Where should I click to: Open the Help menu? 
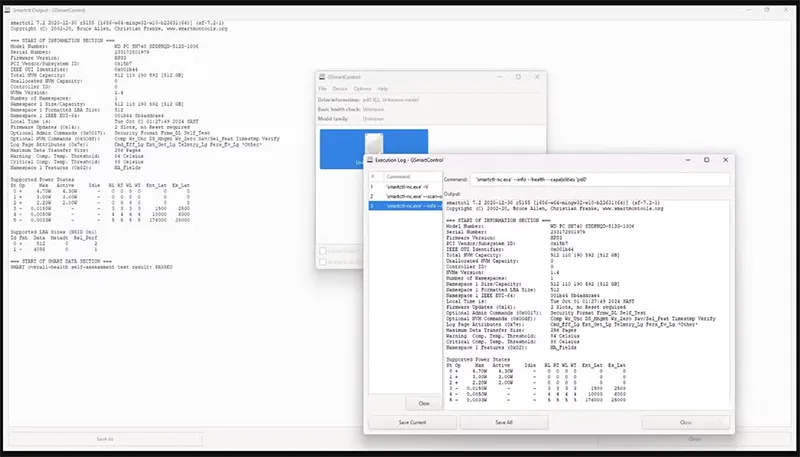click(385, 89)
